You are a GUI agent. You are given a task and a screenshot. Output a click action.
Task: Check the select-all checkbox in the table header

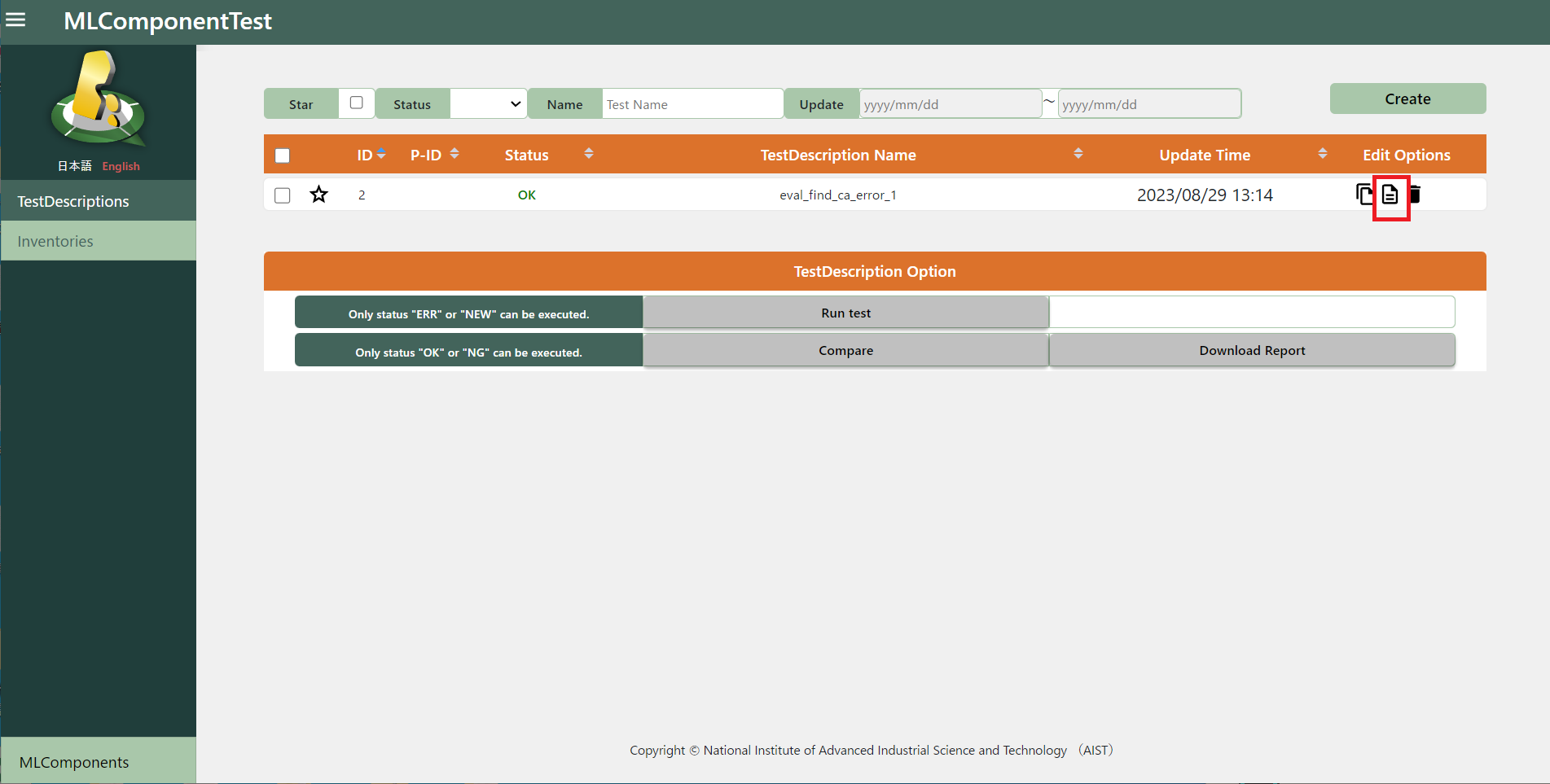(x=283, y=155)
